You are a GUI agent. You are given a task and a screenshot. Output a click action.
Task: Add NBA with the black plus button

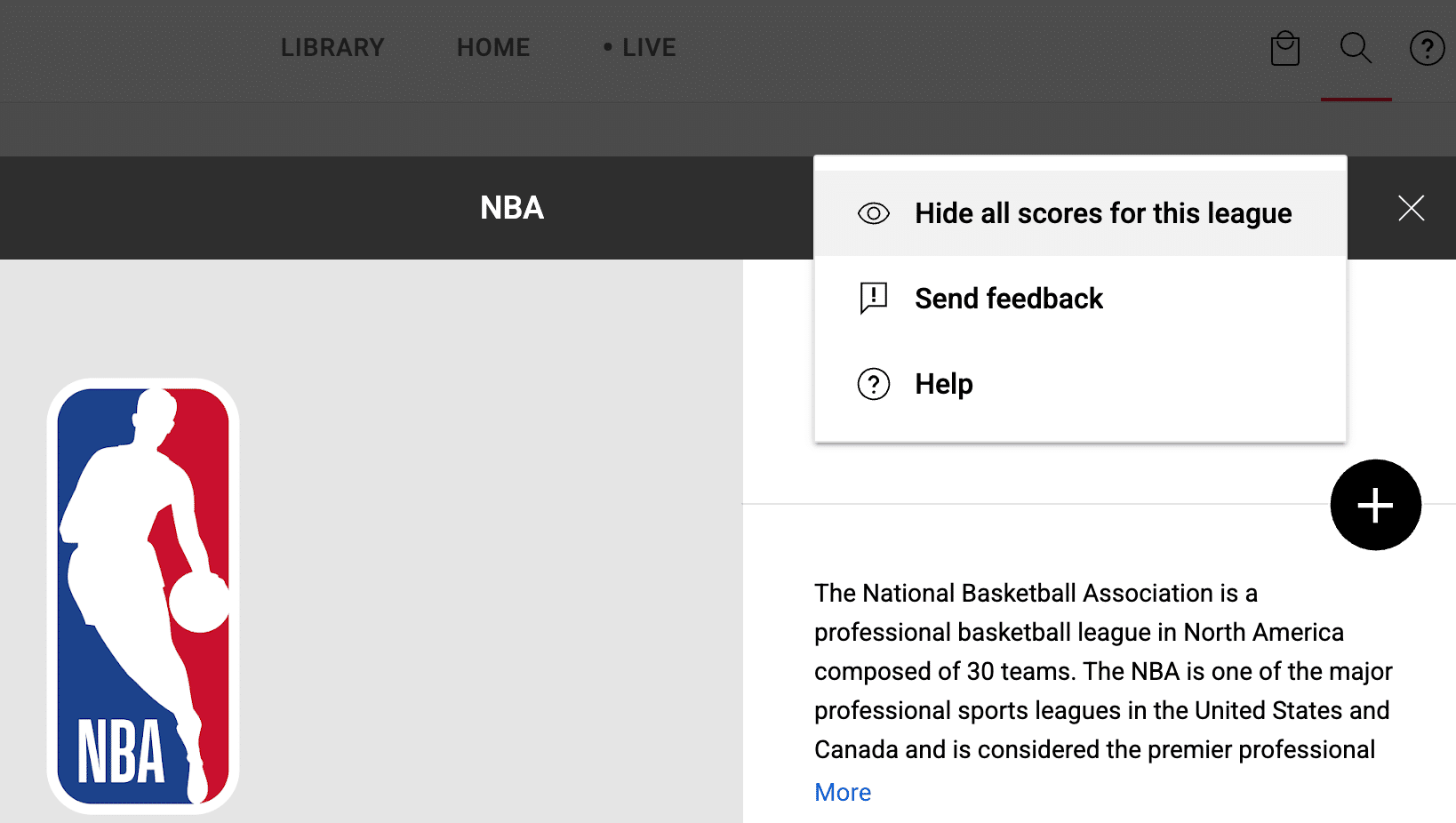(x=1375, y=505)
